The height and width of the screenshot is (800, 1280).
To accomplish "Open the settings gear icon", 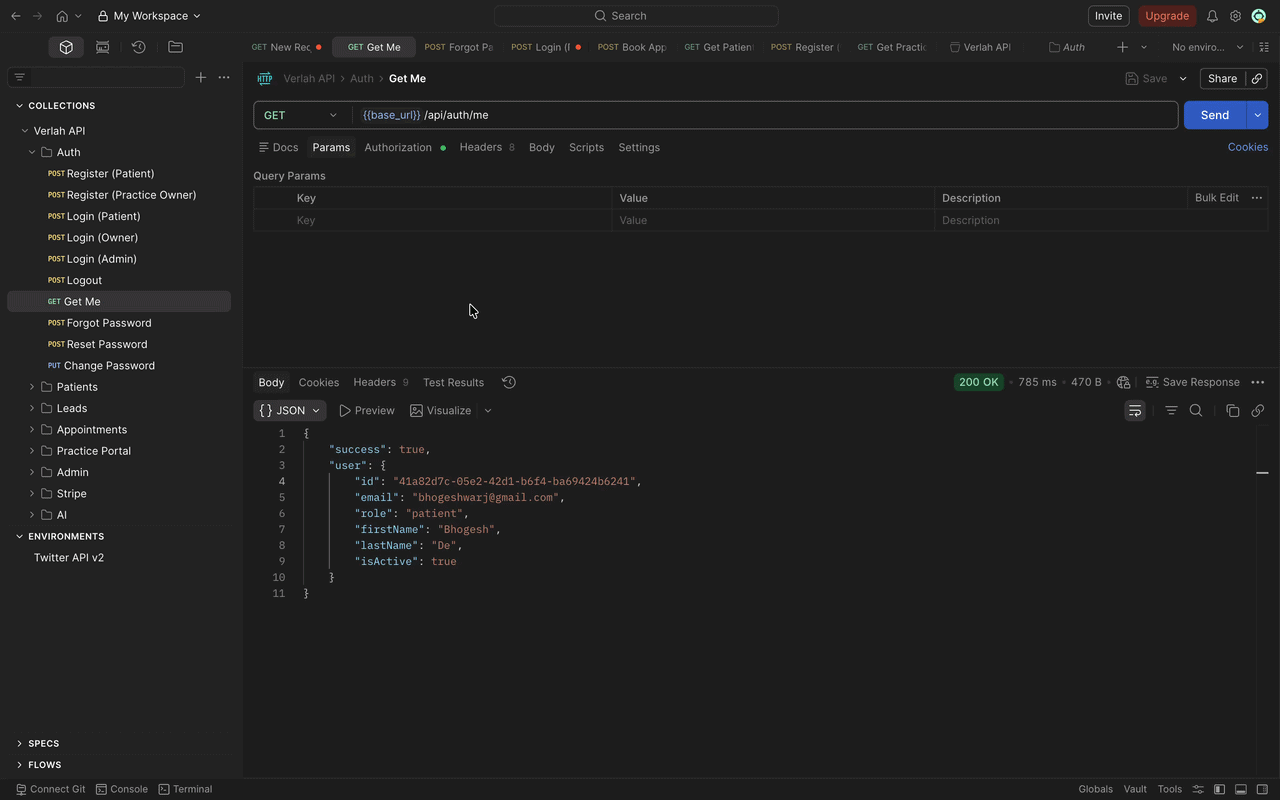I will 1235,16.
